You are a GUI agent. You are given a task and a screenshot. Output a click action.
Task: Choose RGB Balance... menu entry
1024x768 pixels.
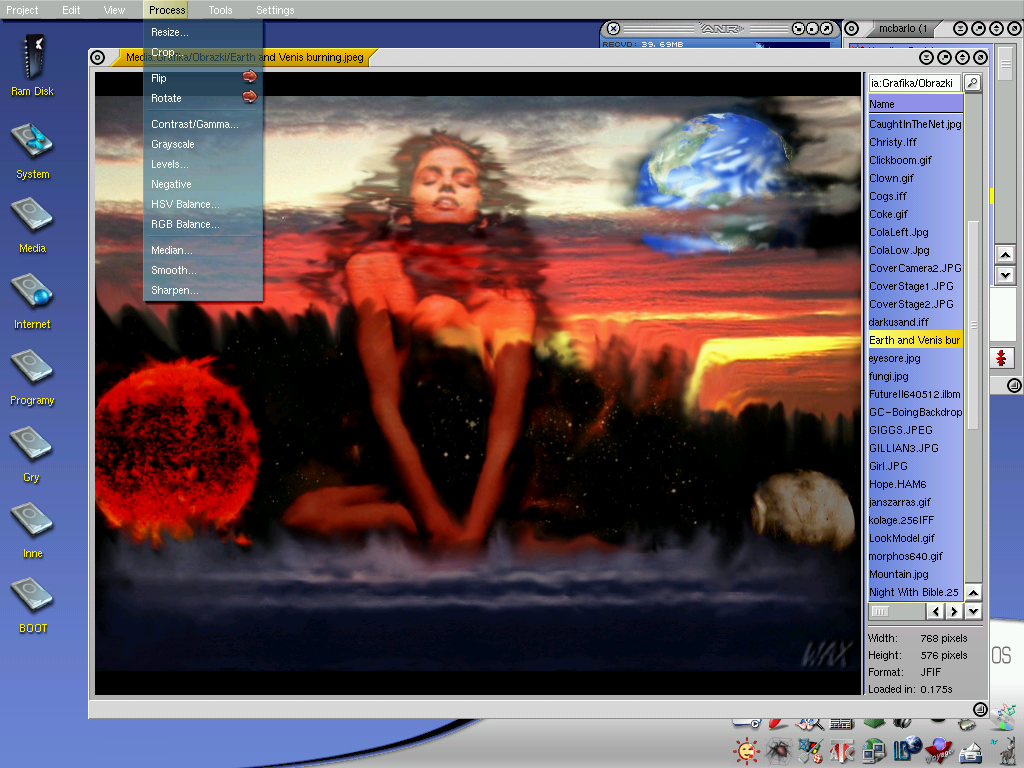203,224
